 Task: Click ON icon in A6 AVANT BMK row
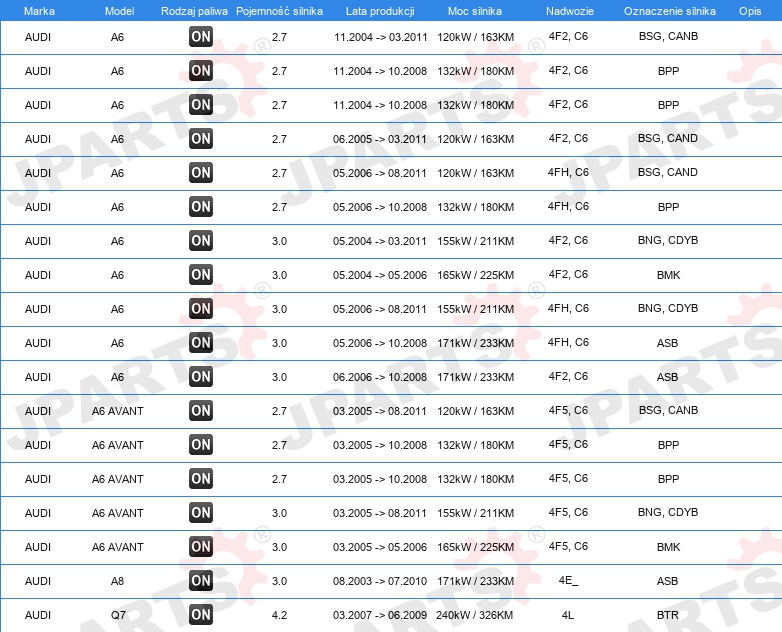(201, 547)
